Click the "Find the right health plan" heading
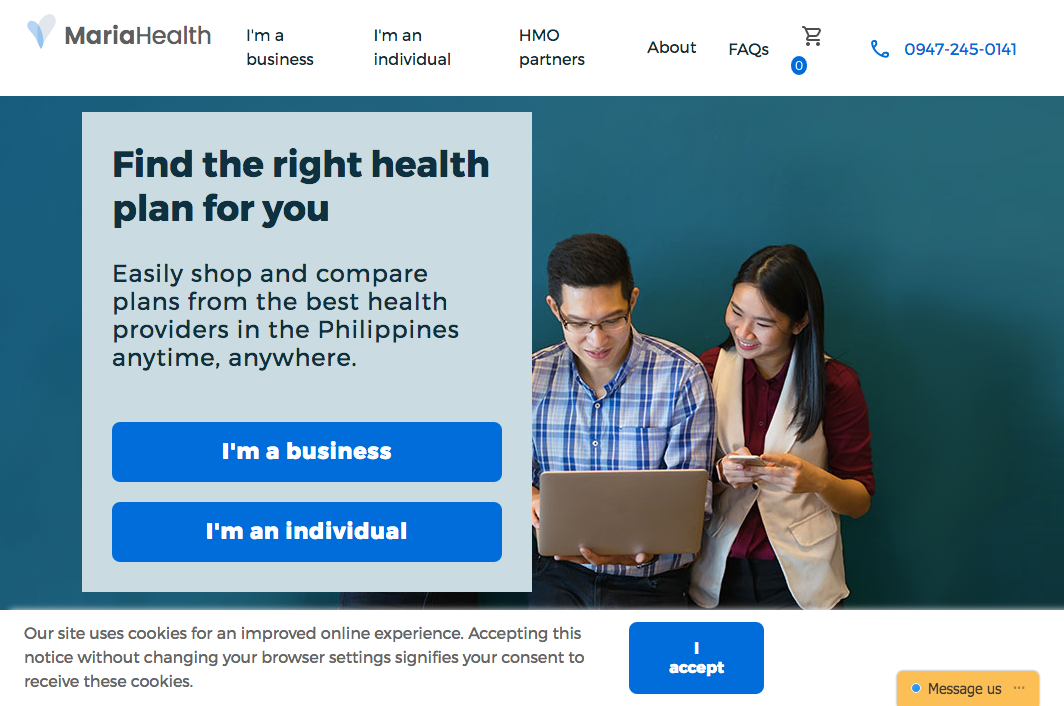The height and width of the screenshot is (706, 1064). pyautogui.click(x=301, y=186)
